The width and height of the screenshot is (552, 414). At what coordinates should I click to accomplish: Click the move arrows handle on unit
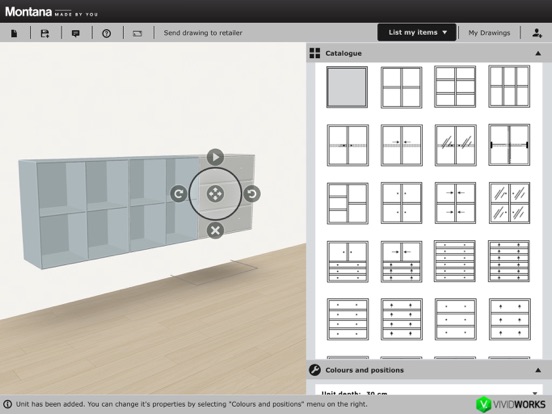tap(215, 194)
